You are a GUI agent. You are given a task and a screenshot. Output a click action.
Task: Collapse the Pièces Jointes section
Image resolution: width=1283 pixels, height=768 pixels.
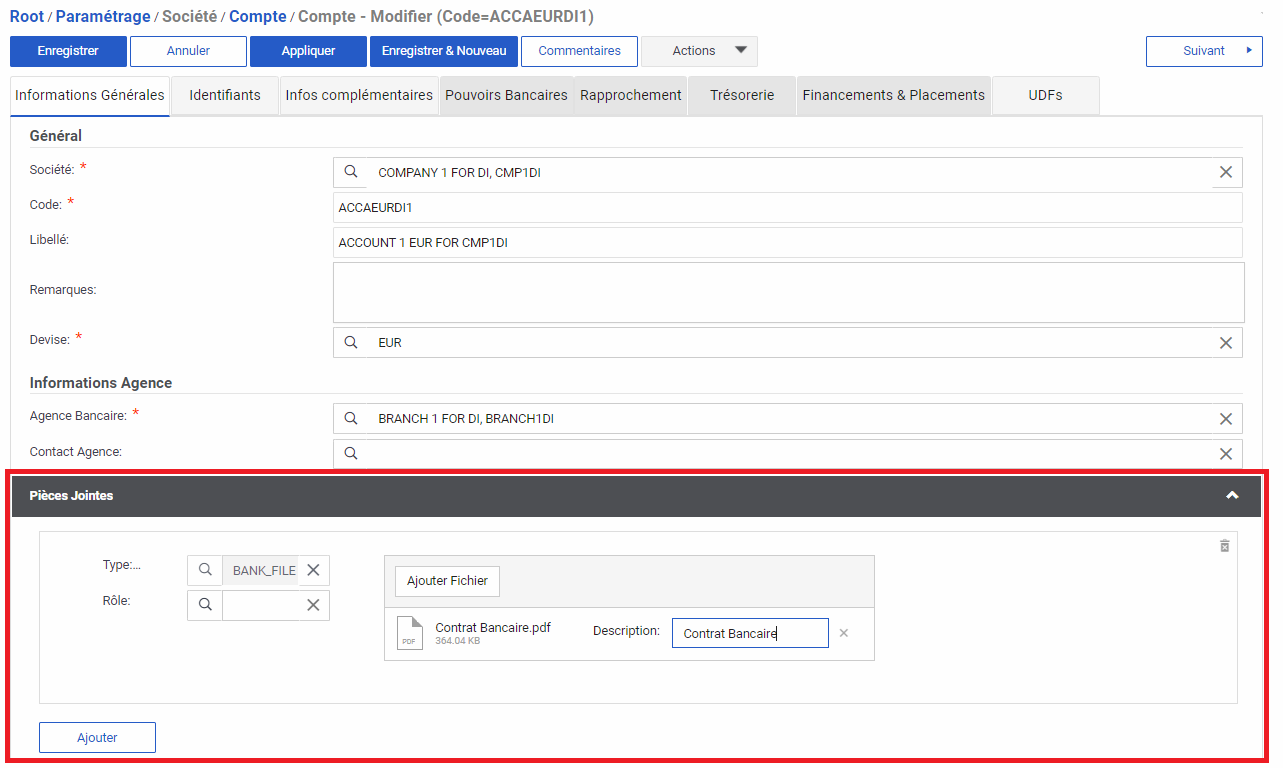[1232, 496]
